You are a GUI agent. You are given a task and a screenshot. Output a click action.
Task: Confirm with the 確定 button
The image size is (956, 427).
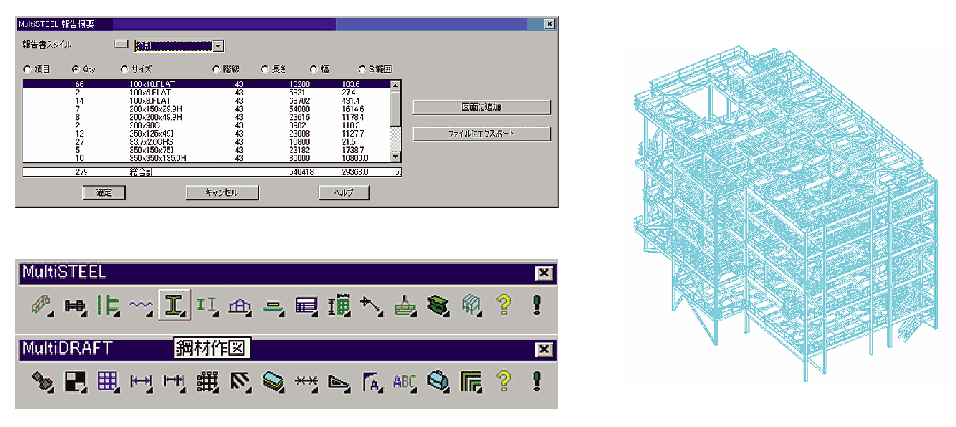click(x=104, y=193)
